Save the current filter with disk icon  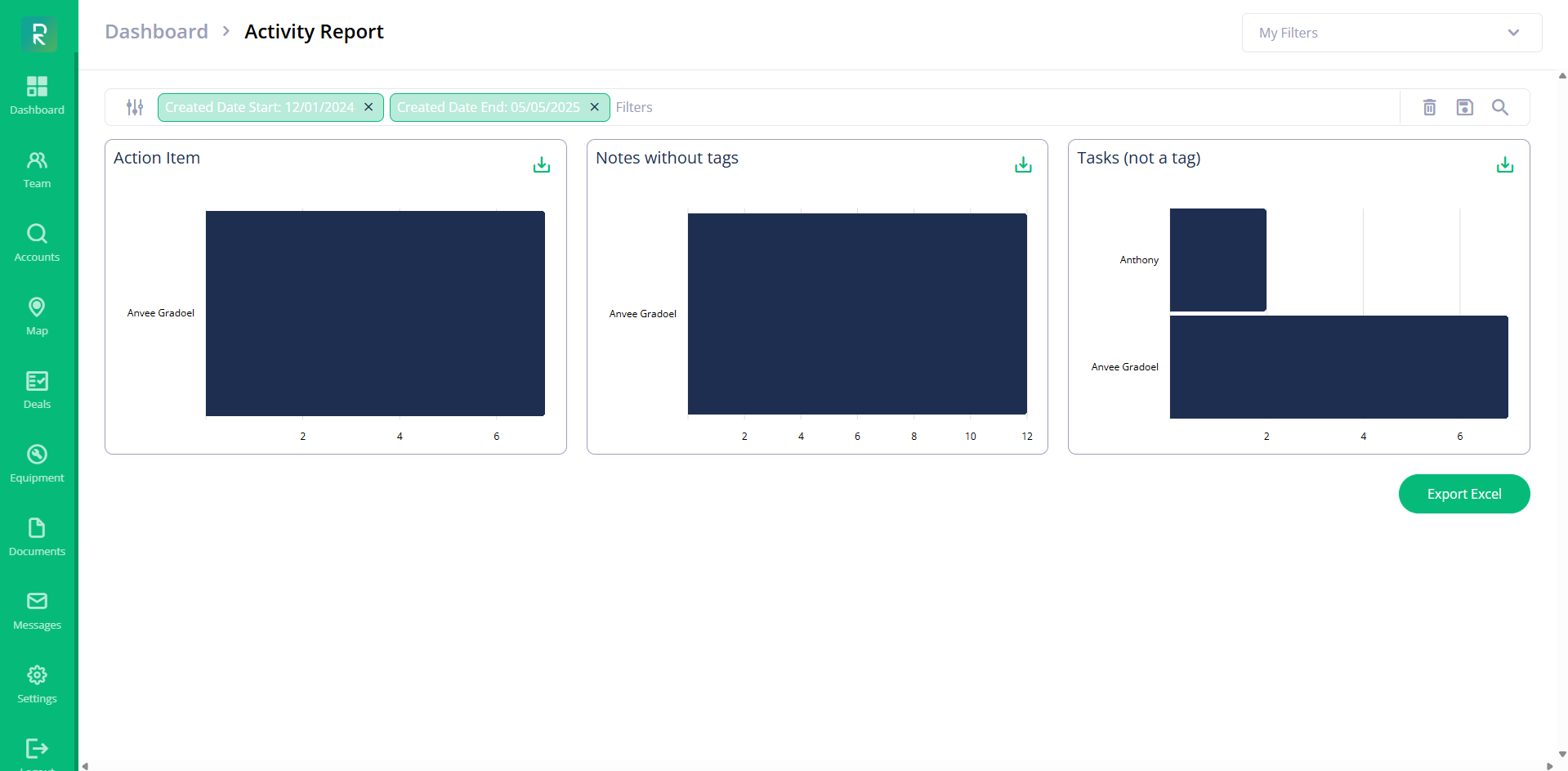(1465, 107)
